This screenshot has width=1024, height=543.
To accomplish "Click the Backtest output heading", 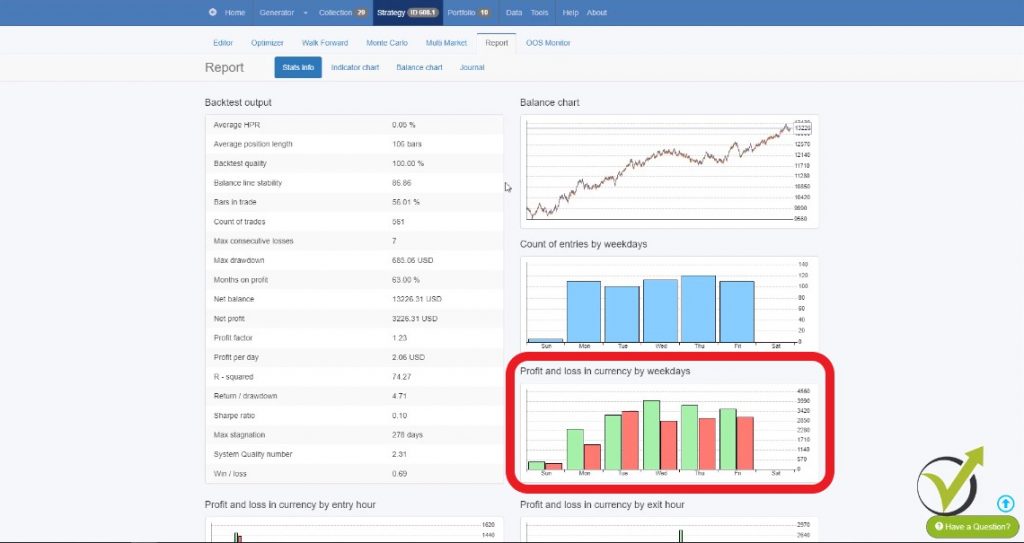I will click(x=238, y=103).
